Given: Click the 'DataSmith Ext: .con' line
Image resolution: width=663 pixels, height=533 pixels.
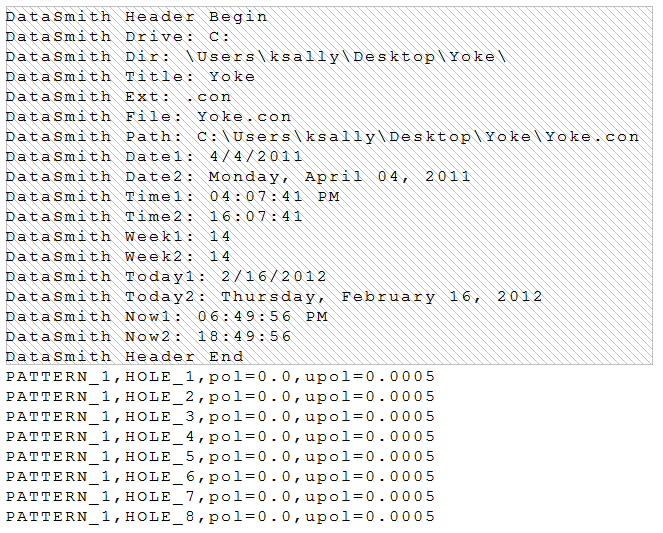Looking at the screenshot, I should 118,96.
